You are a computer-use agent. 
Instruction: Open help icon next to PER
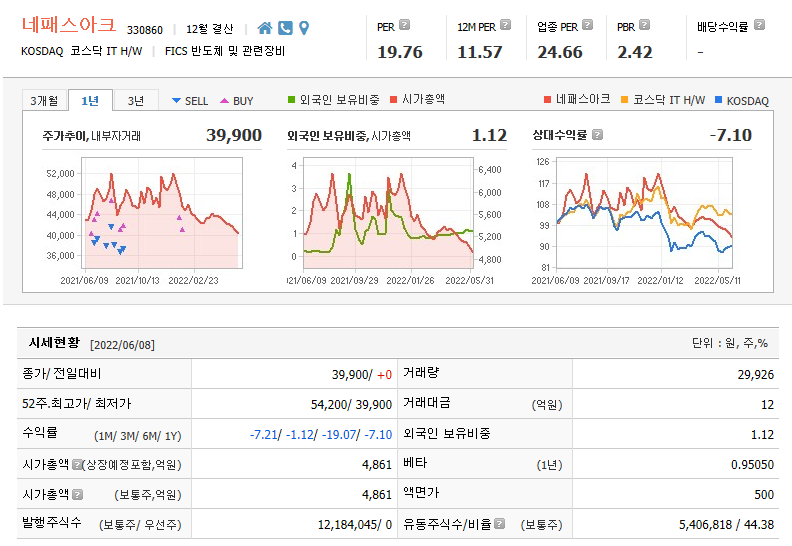click(405, 25)
